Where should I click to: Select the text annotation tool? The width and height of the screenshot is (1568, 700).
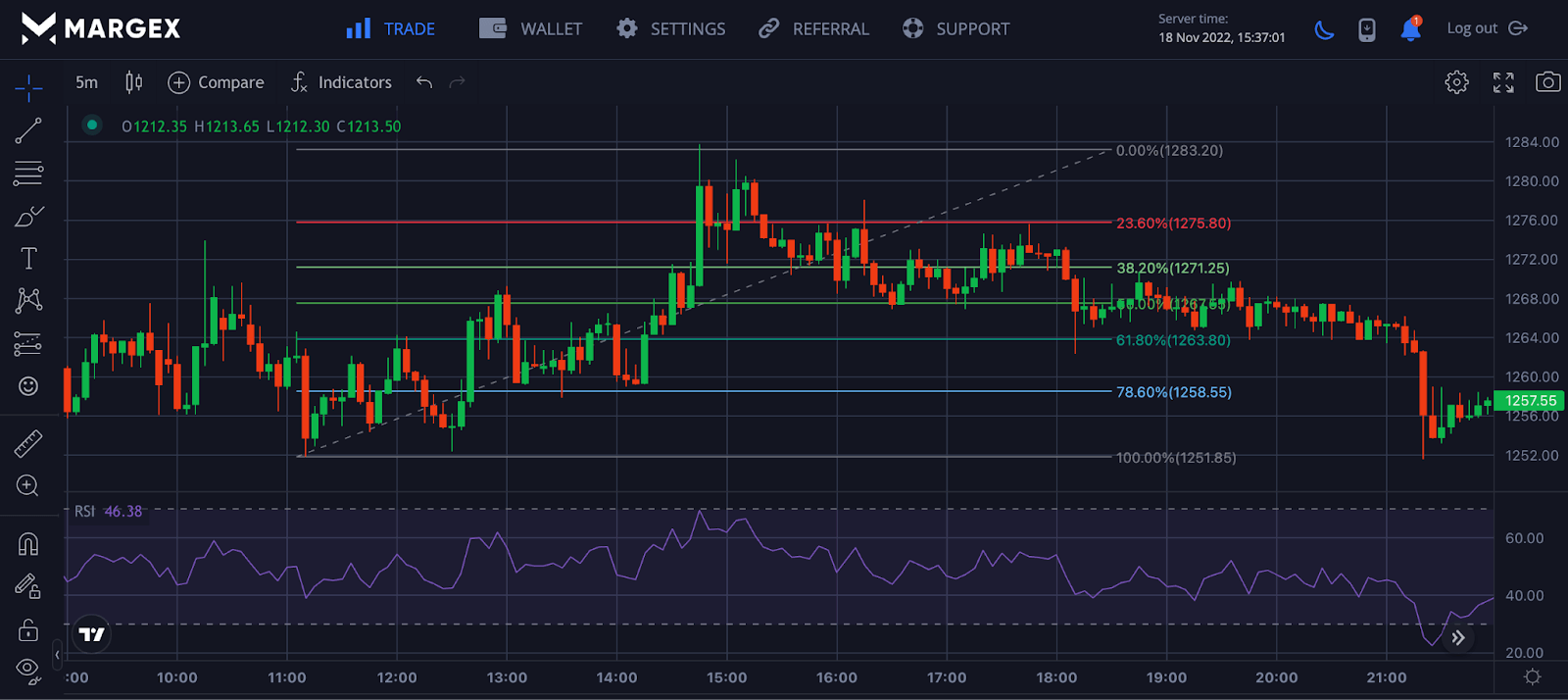click(x=28, y=258)
